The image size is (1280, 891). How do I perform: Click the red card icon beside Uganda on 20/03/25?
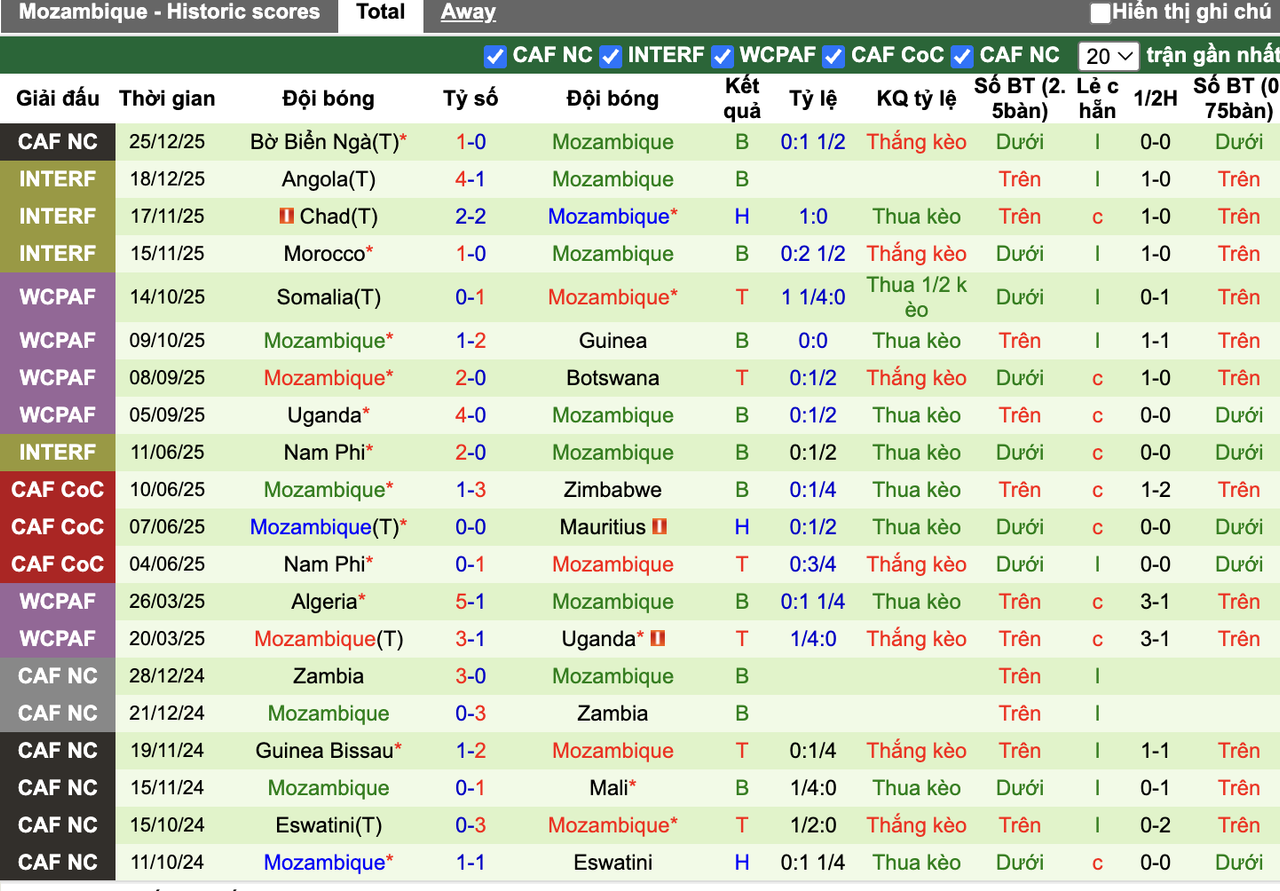coord(657,638)
